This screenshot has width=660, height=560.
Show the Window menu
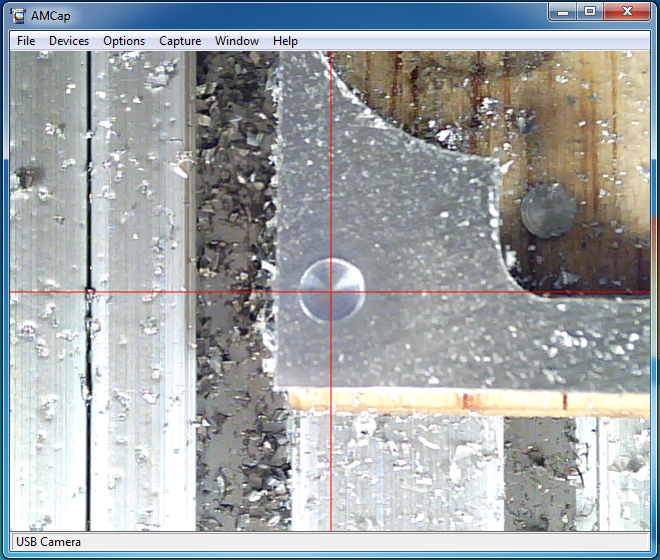click(237, 41)
